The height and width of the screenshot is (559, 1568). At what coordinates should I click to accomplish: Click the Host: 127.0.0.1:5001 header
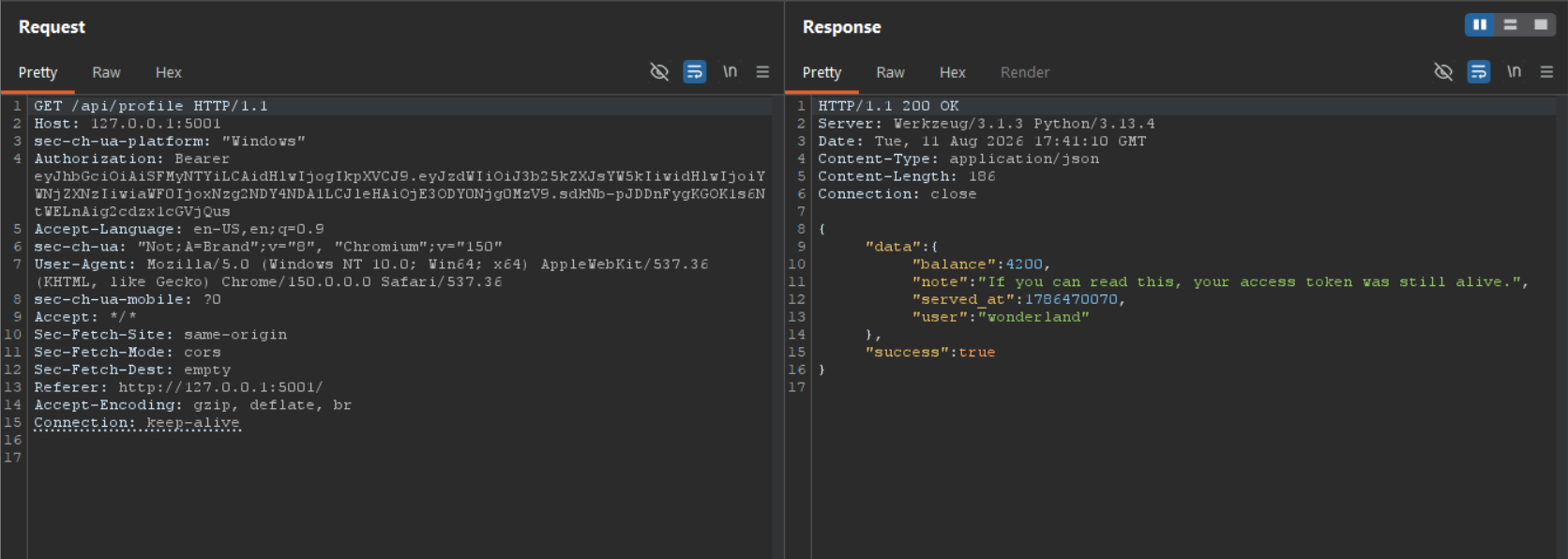[128, 124]
